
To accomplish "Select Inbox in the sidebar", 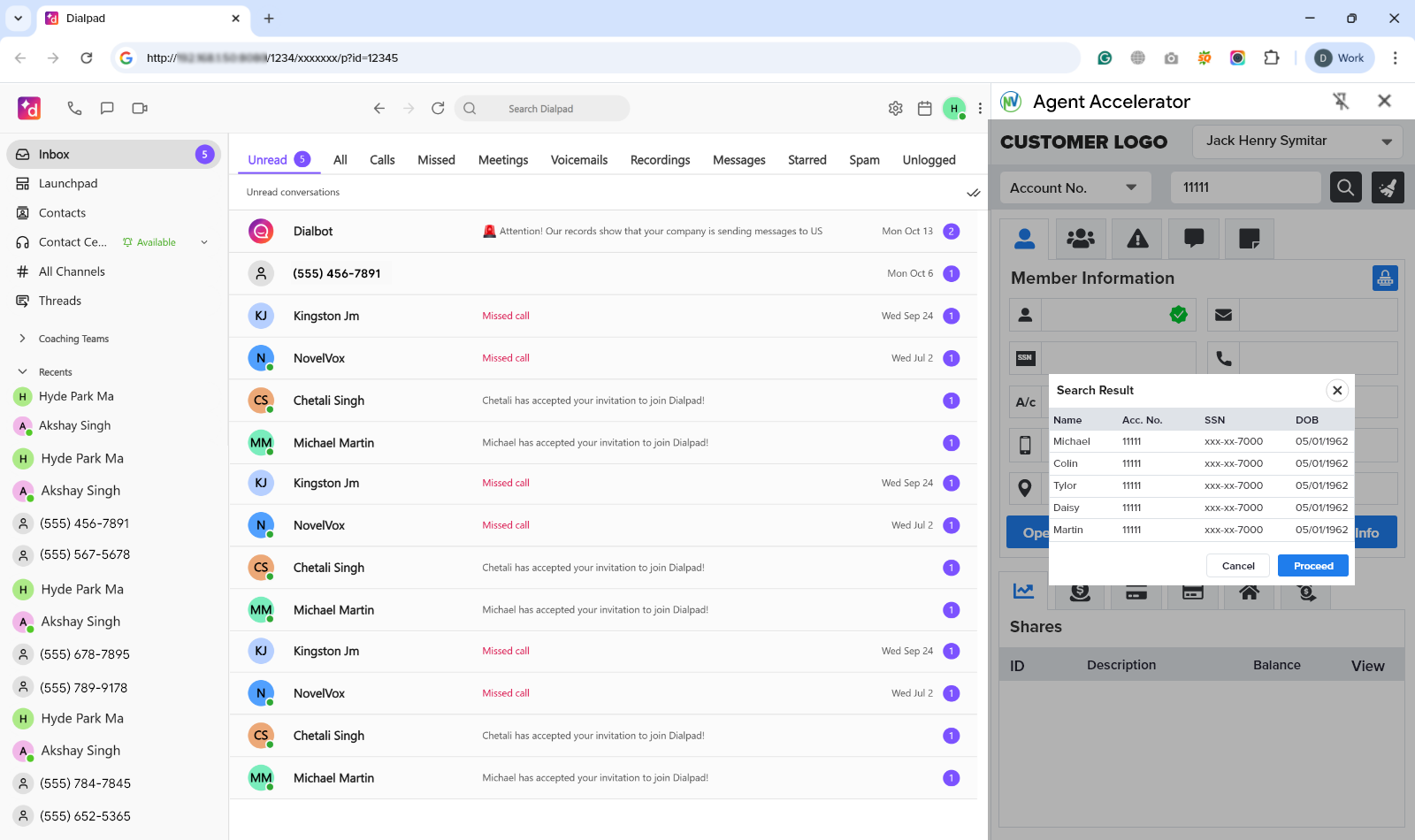I will coord(113,154).
